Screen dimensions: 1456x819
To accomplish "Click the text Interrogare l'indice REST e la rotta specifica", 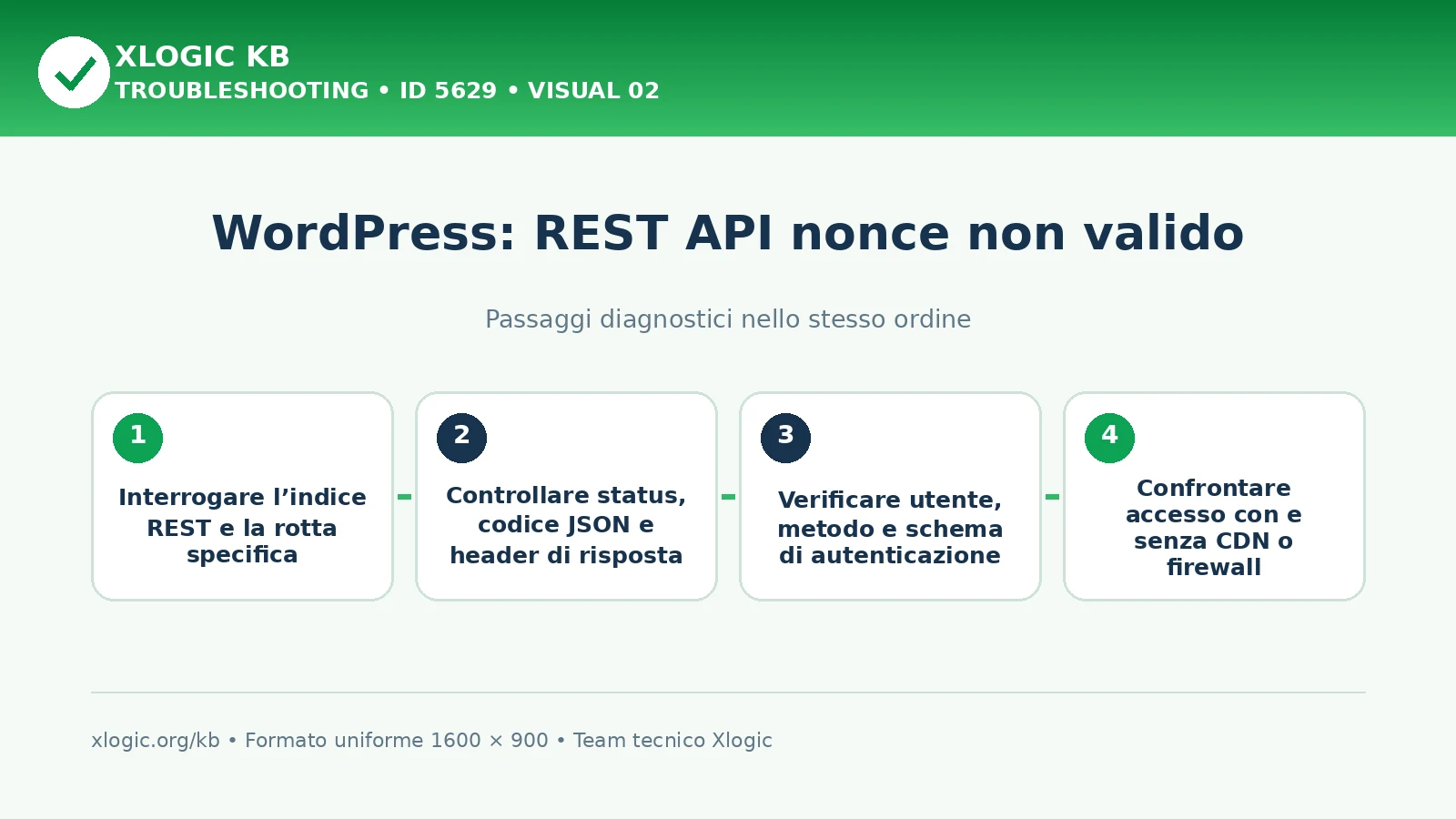I will point(242,526).
